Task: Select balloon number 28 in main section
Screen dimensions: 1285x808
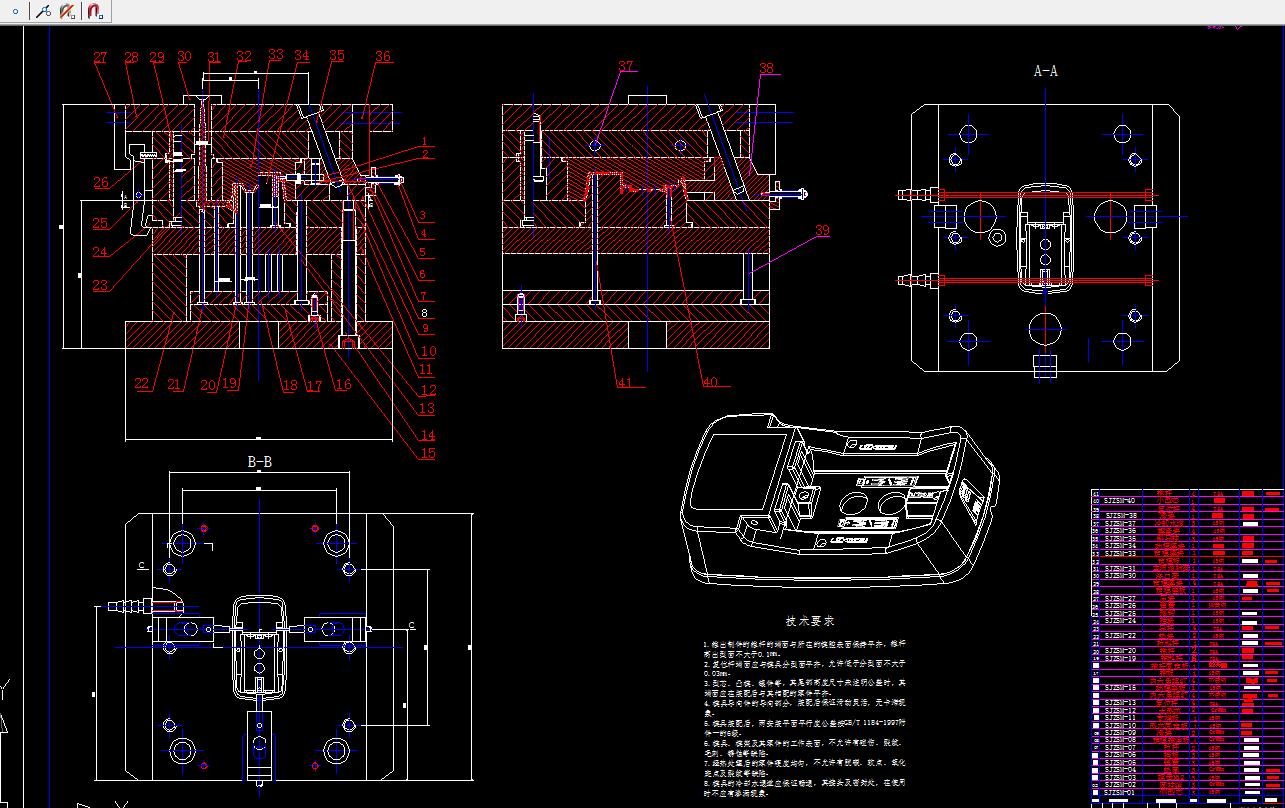Action: (131, 58)
